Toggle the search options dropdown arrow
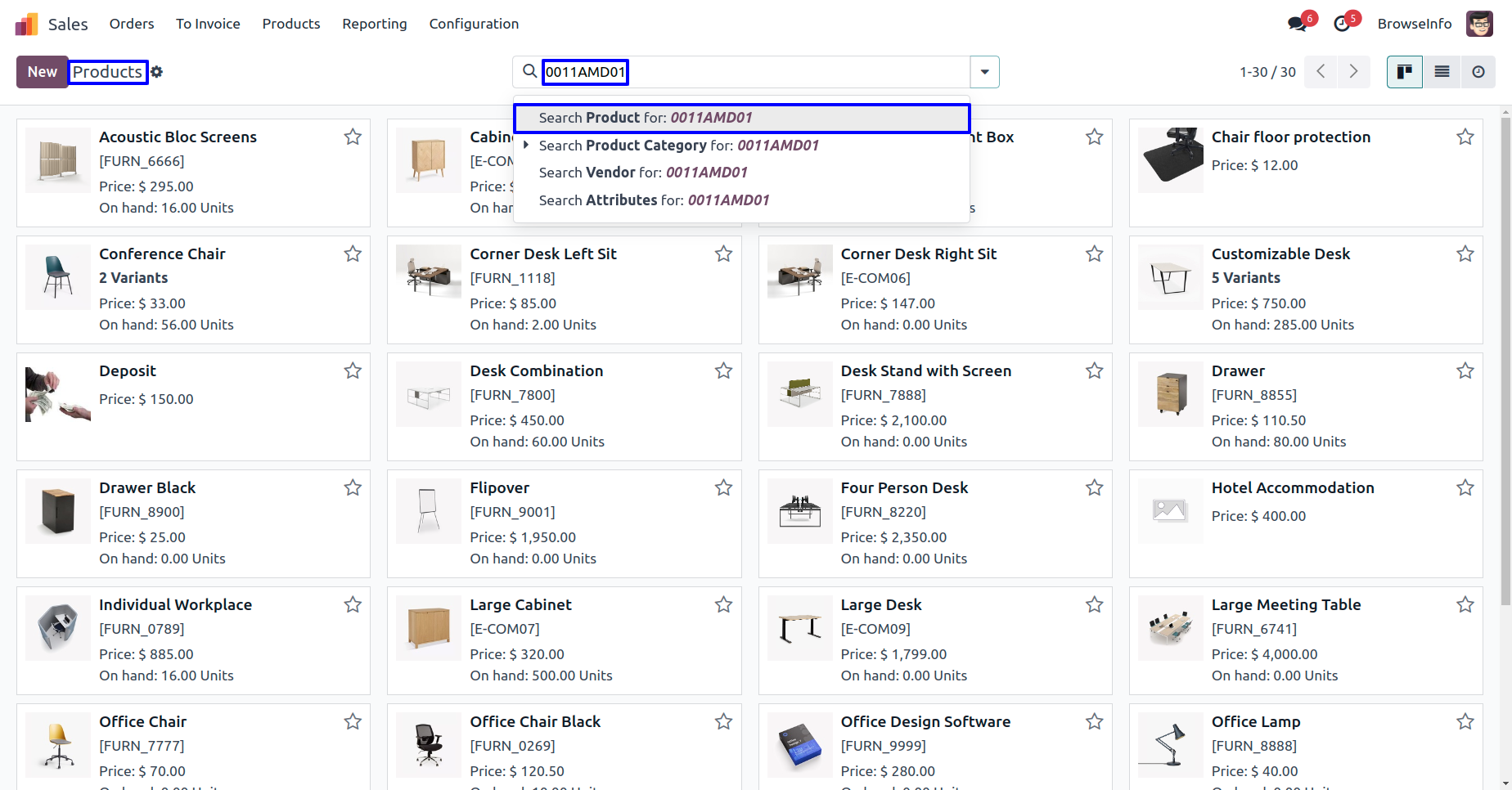1512x790 pixels. click(984, 72)
